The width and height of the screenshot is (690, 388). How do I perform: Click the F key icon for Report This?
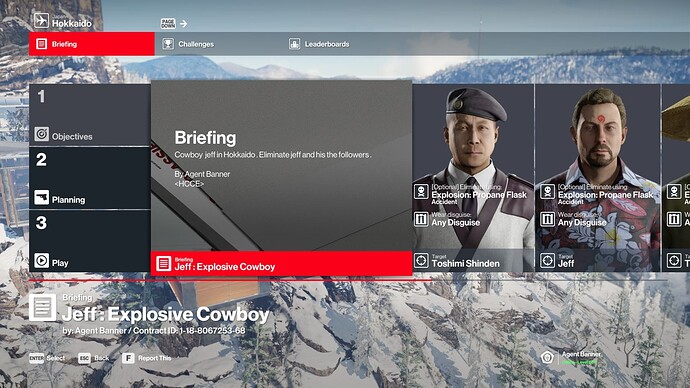pyautogui.click(x=128, y=358)
